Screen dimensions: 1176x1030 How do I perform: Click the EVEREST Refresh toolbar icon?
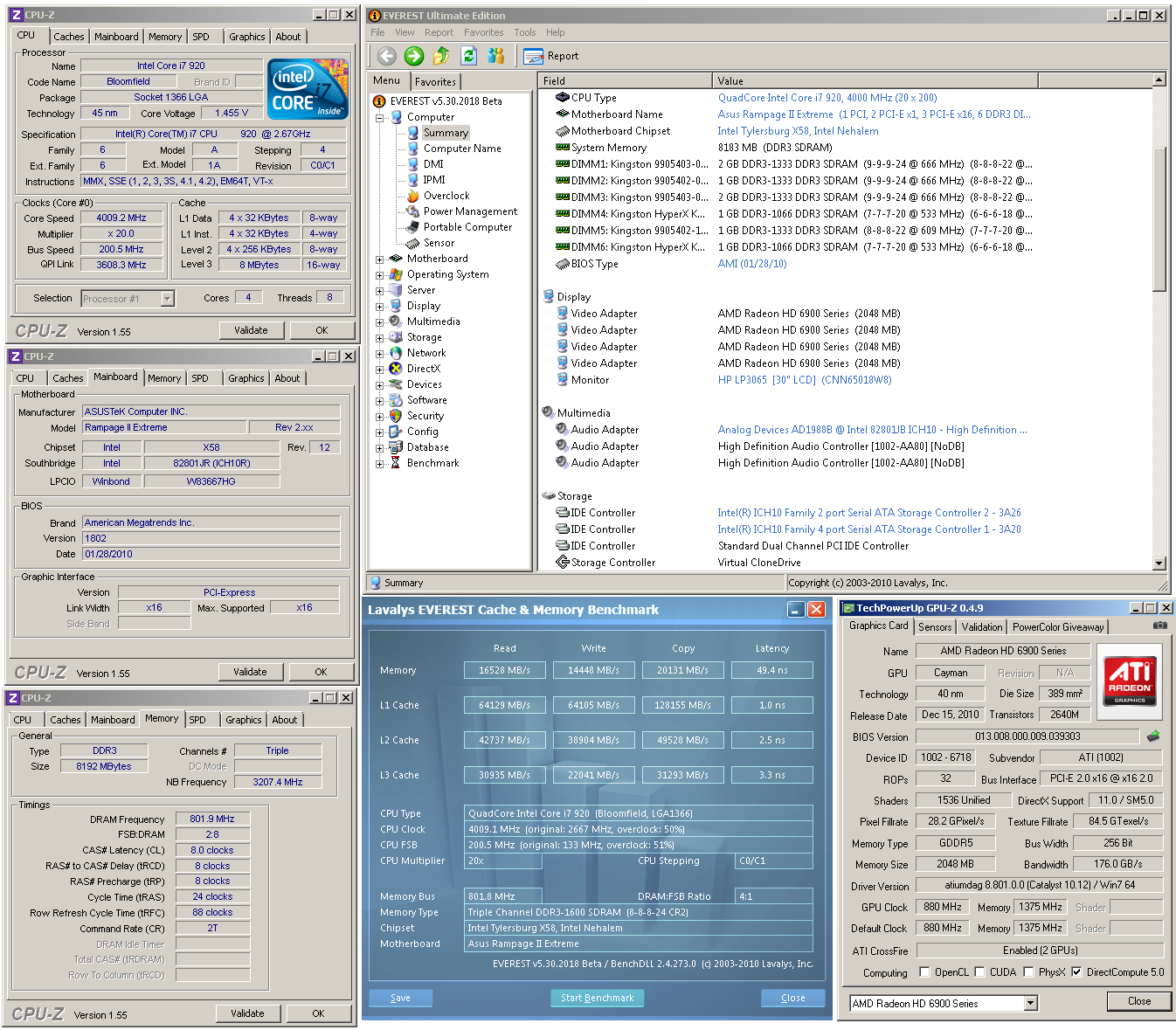click(x=468, y=56)
